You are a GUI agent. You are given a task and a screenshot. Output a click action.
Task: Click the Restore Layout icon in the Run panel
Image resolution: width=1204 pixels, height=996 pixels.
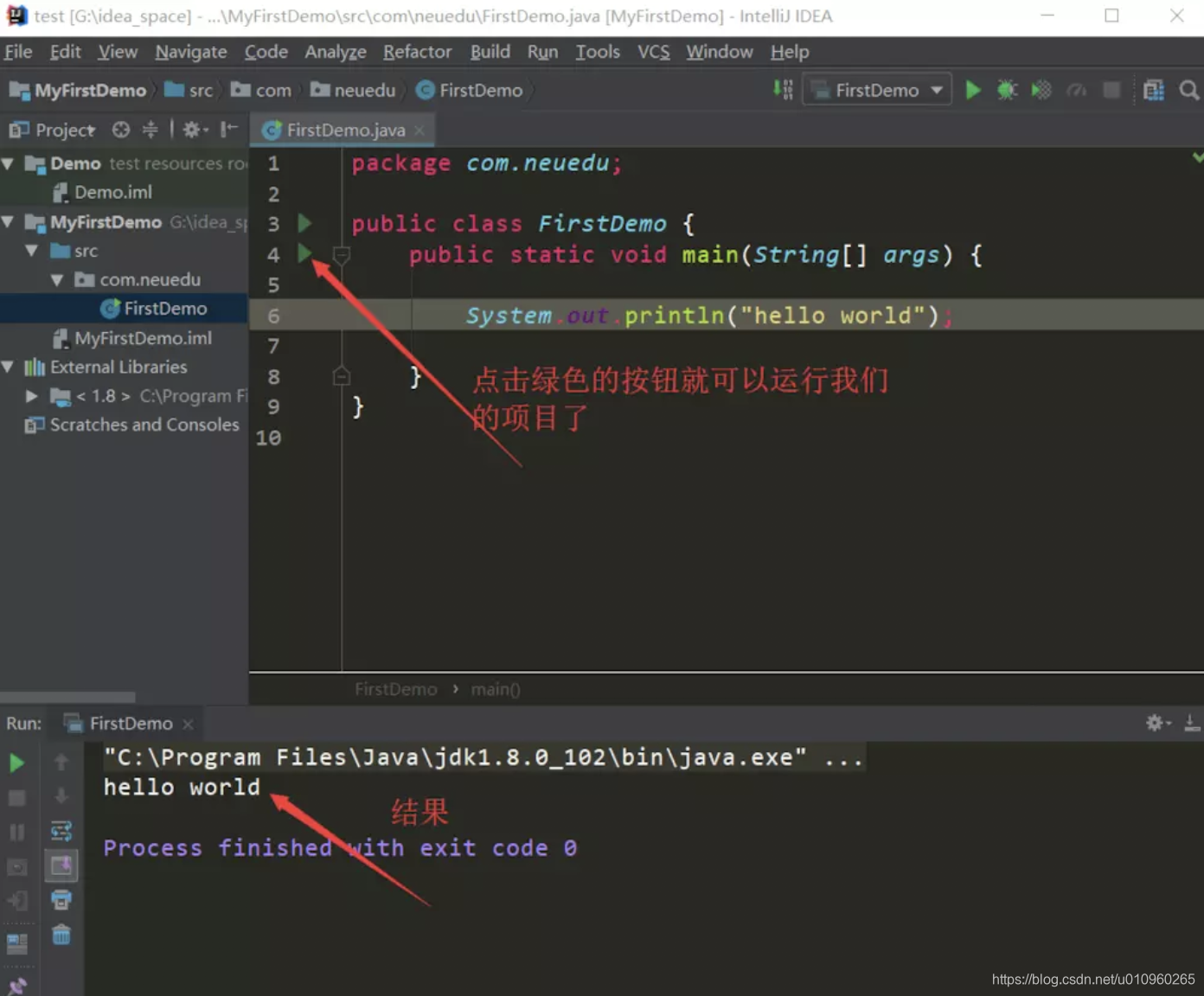pos(16,943)
